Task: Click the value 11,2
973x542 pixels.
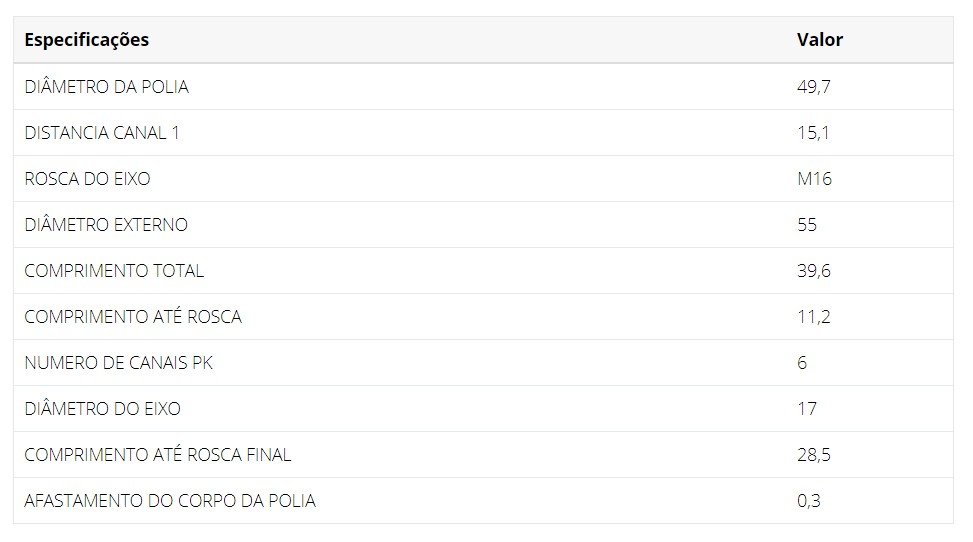Action: 814,317
